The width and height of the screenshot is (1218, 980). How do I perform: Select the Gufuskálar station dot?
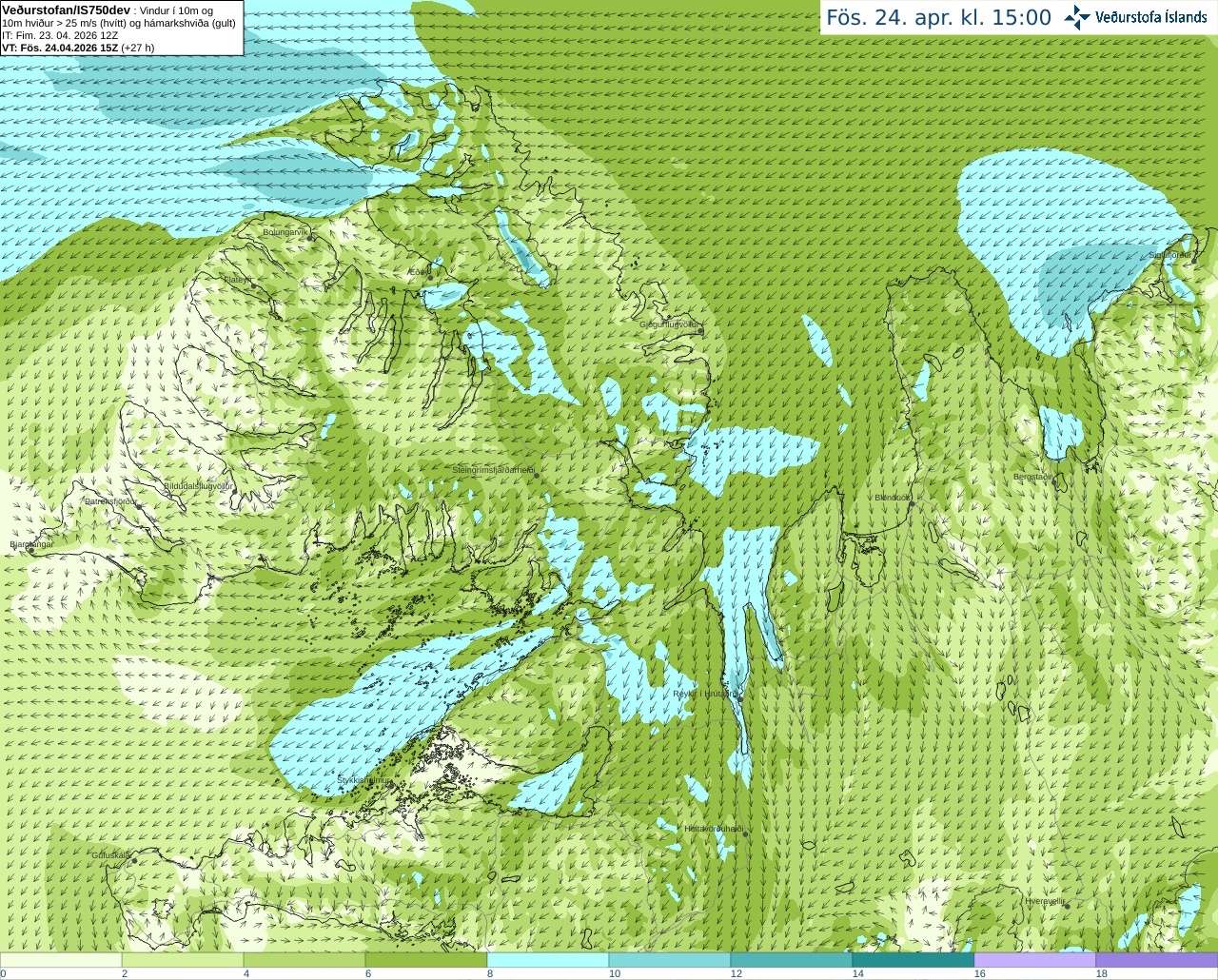pyautogui.click(x=134, y=860)
